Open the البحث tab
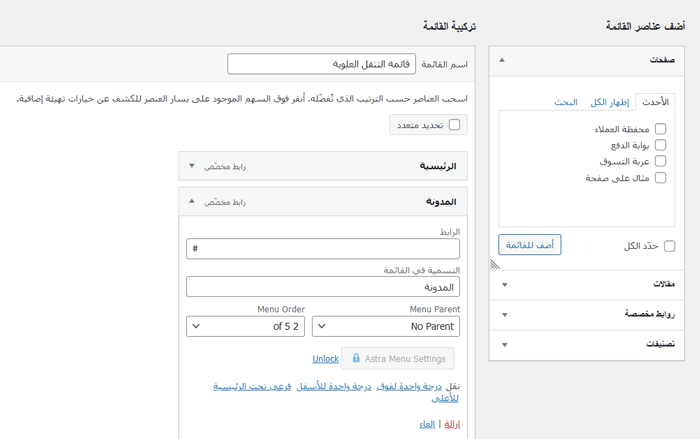This screenshot has width=700, height=439. tap(566, 102)
